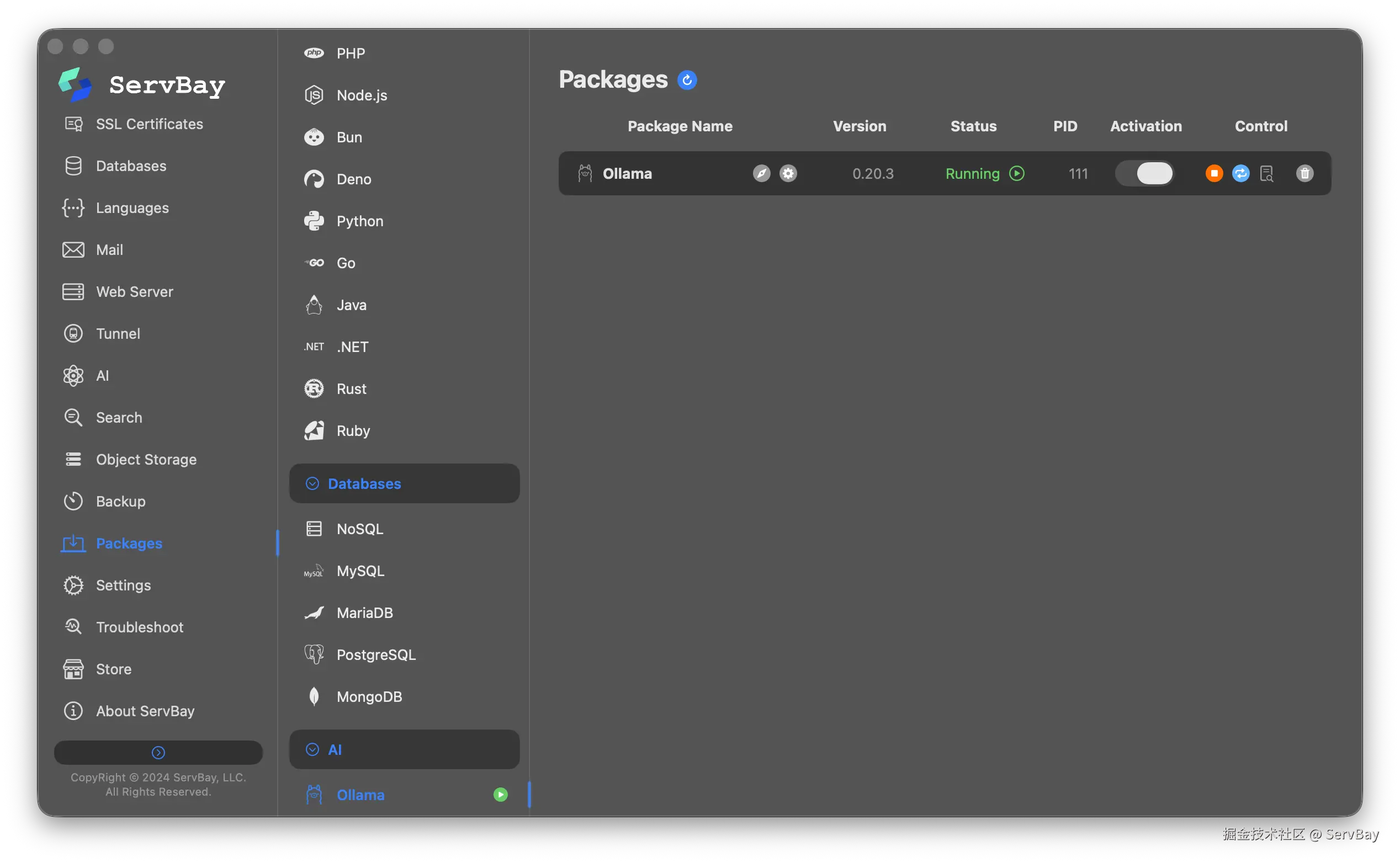This screenshot has width=1400, height=863.
Task: Go to Object Storage in sidebar
Action: click(146, 460)
